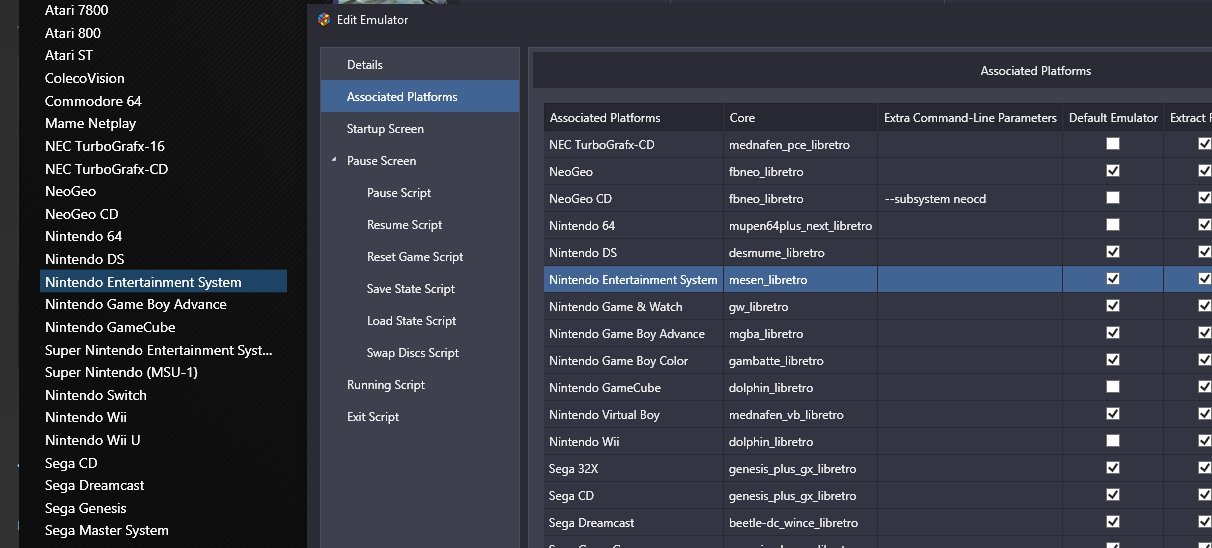Uncheck Default Emulator for Sega 32X row
This screenshot has height=548, width=1212.
click(x=1113, y=468)
